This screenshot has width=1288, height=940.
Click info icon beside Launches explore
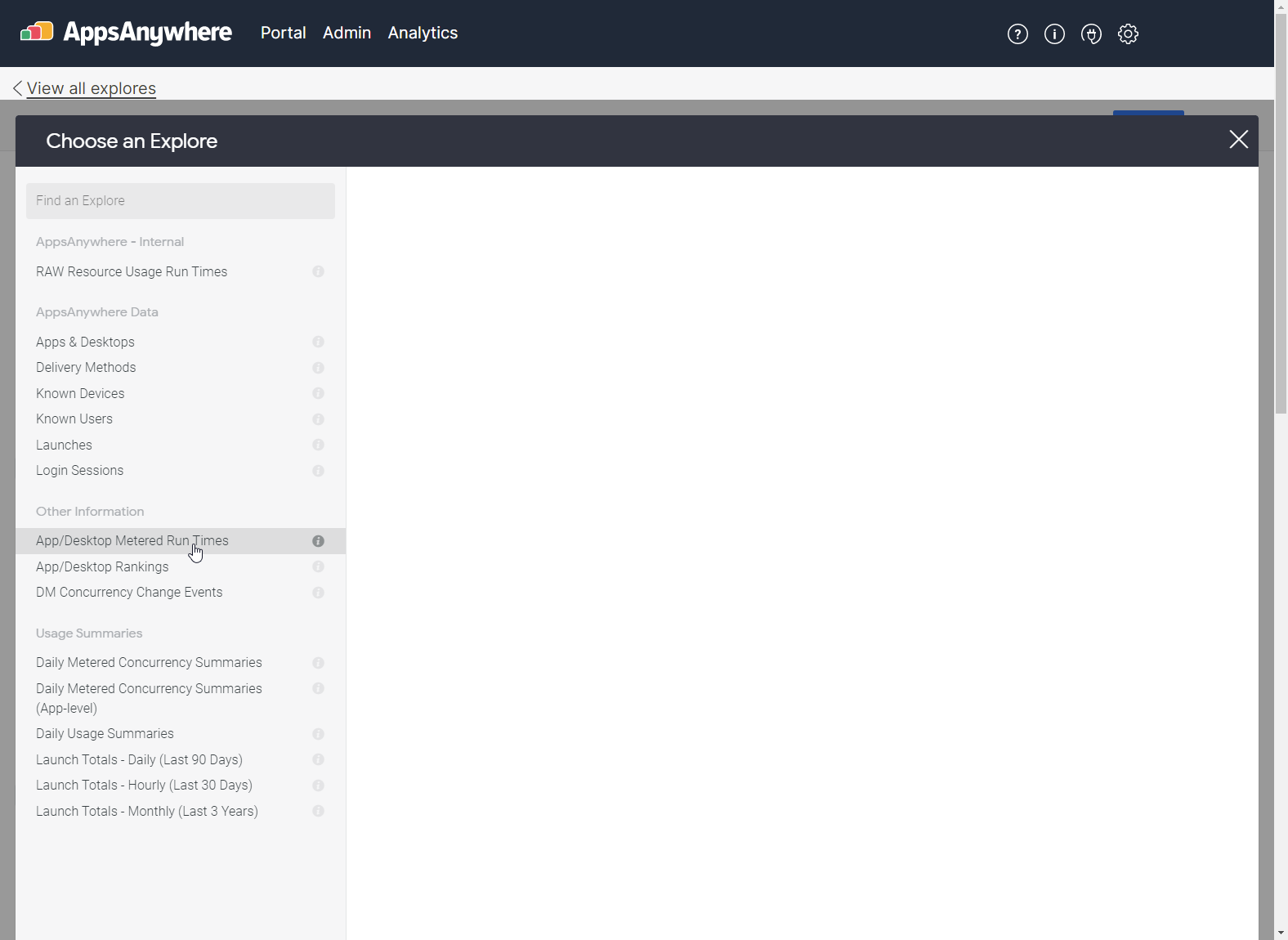coord(318,445)
